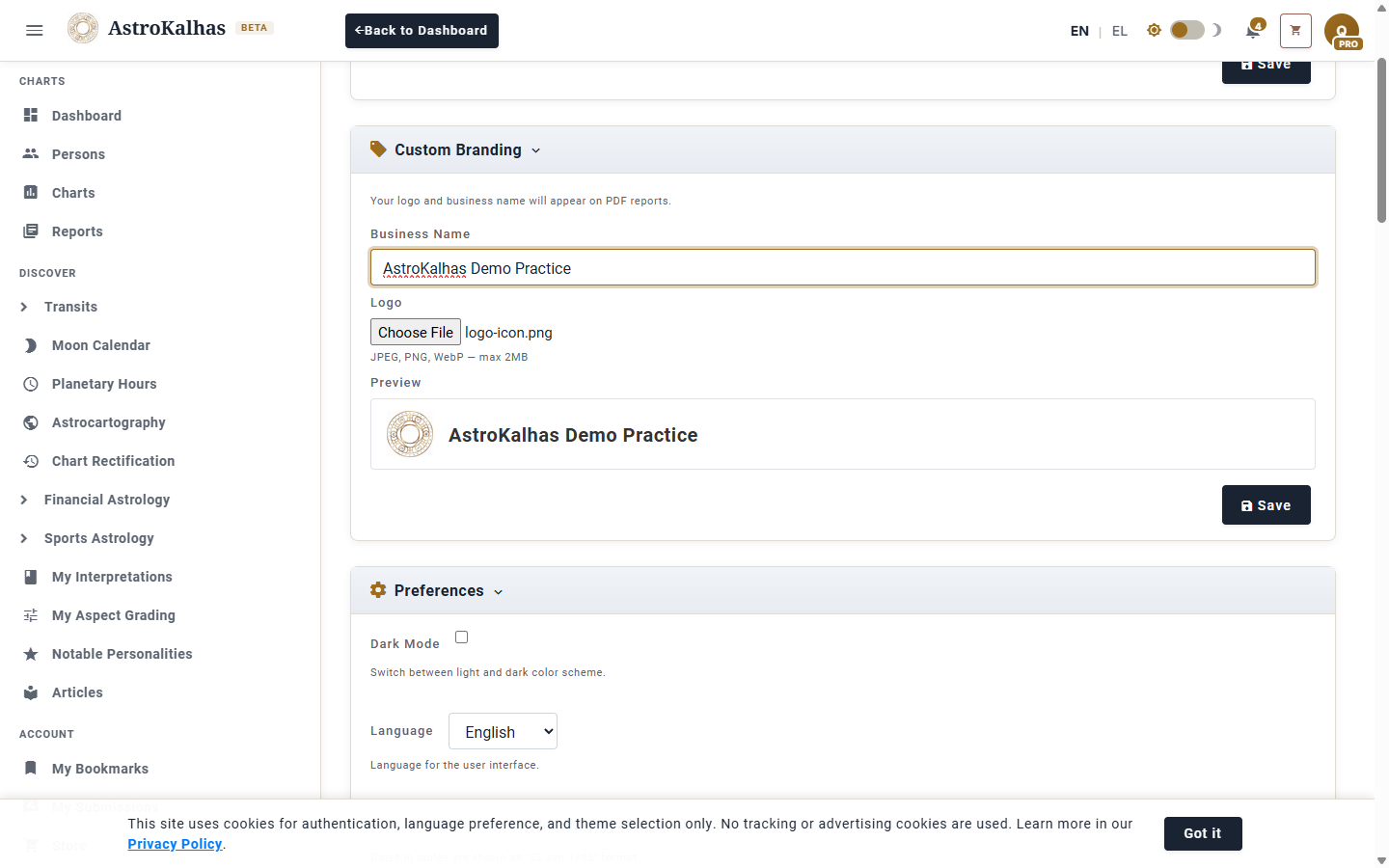Click the PRO user avatar
Screen dimensions: 1389x868
tap(1342, 31)
